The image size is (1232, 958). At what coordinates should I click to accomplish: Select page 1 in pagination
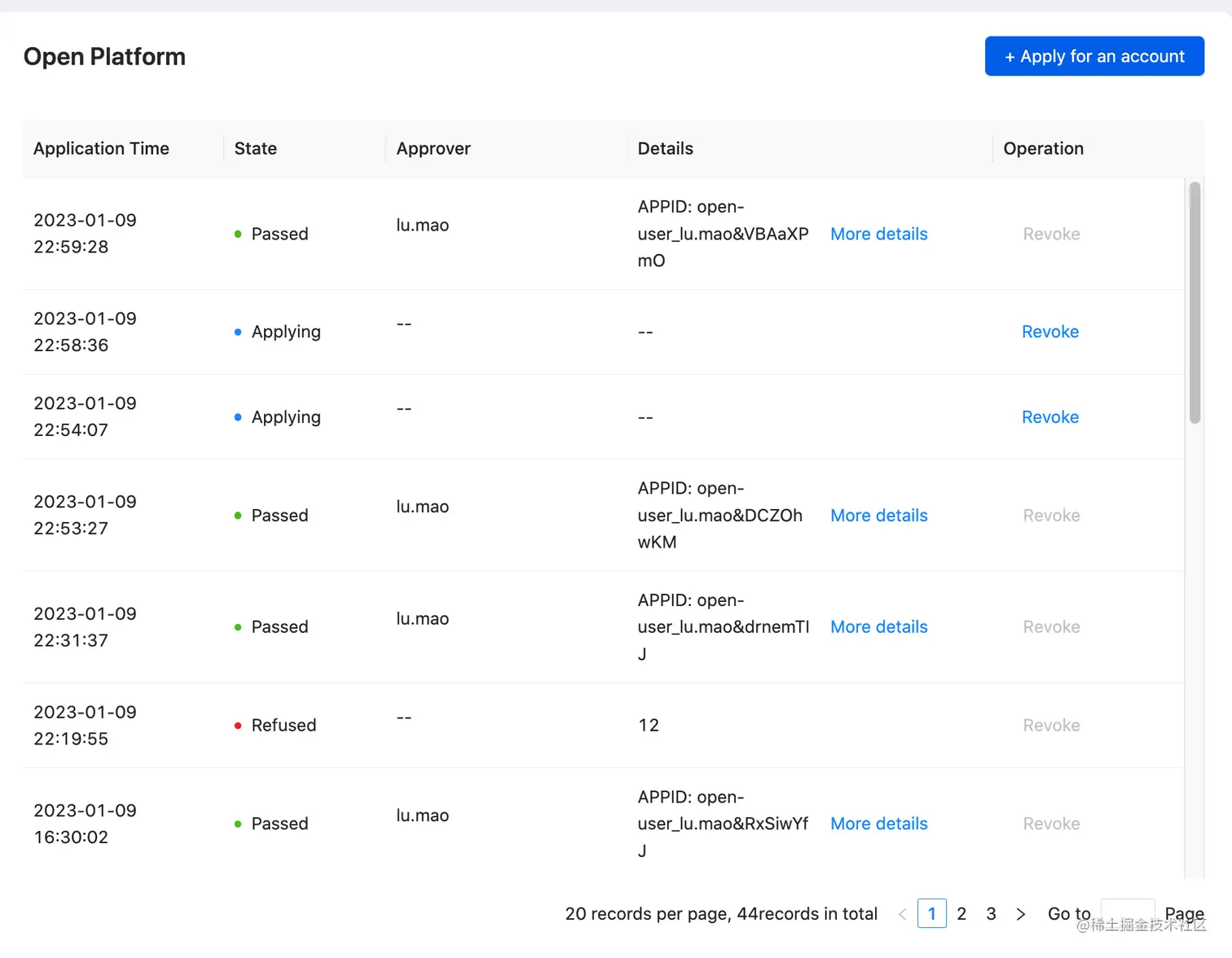tap(931, 914)
